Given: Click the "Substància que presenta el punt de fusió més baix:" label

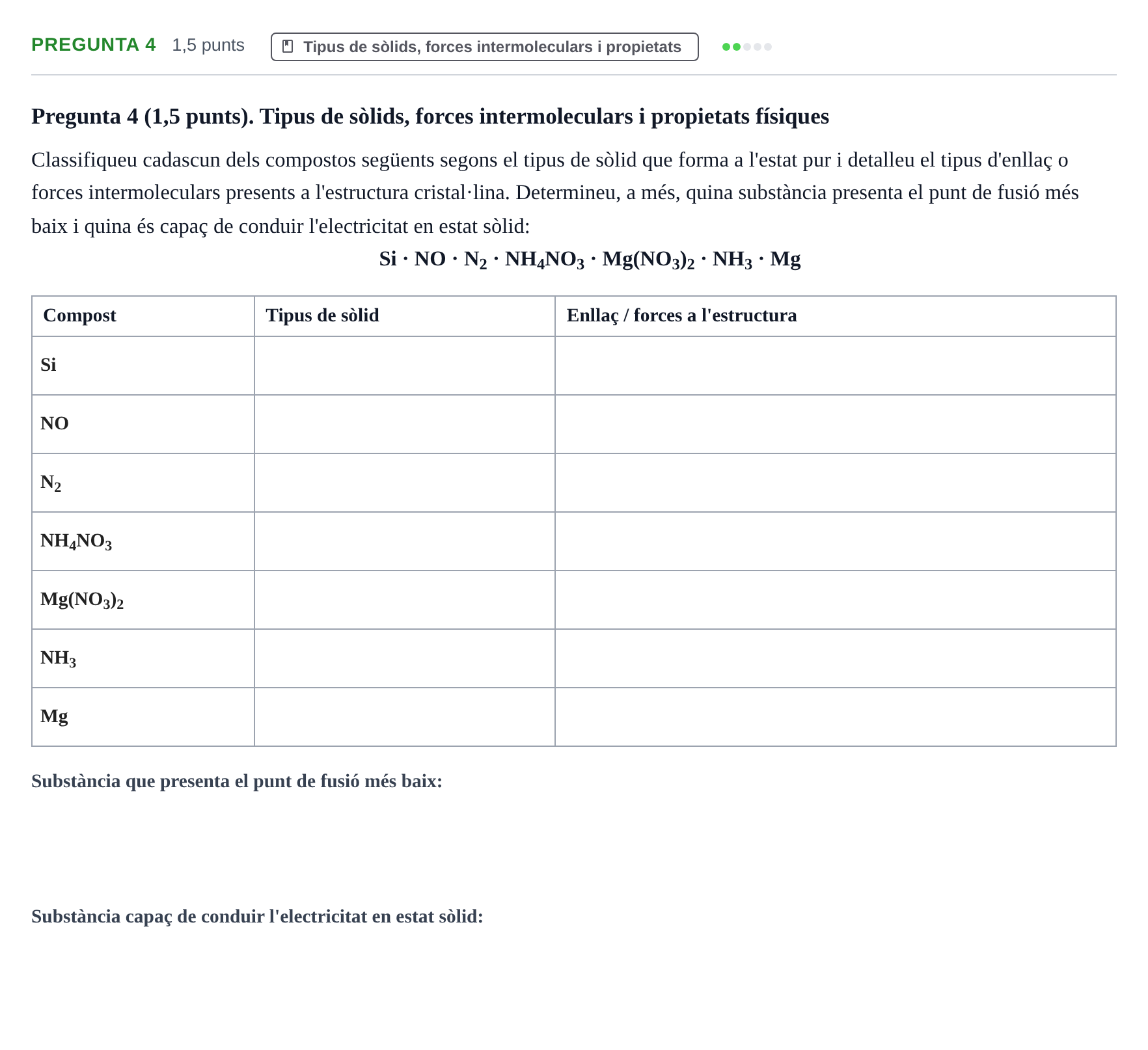Looking at the screenshot, I should click(x=237, y=781).
